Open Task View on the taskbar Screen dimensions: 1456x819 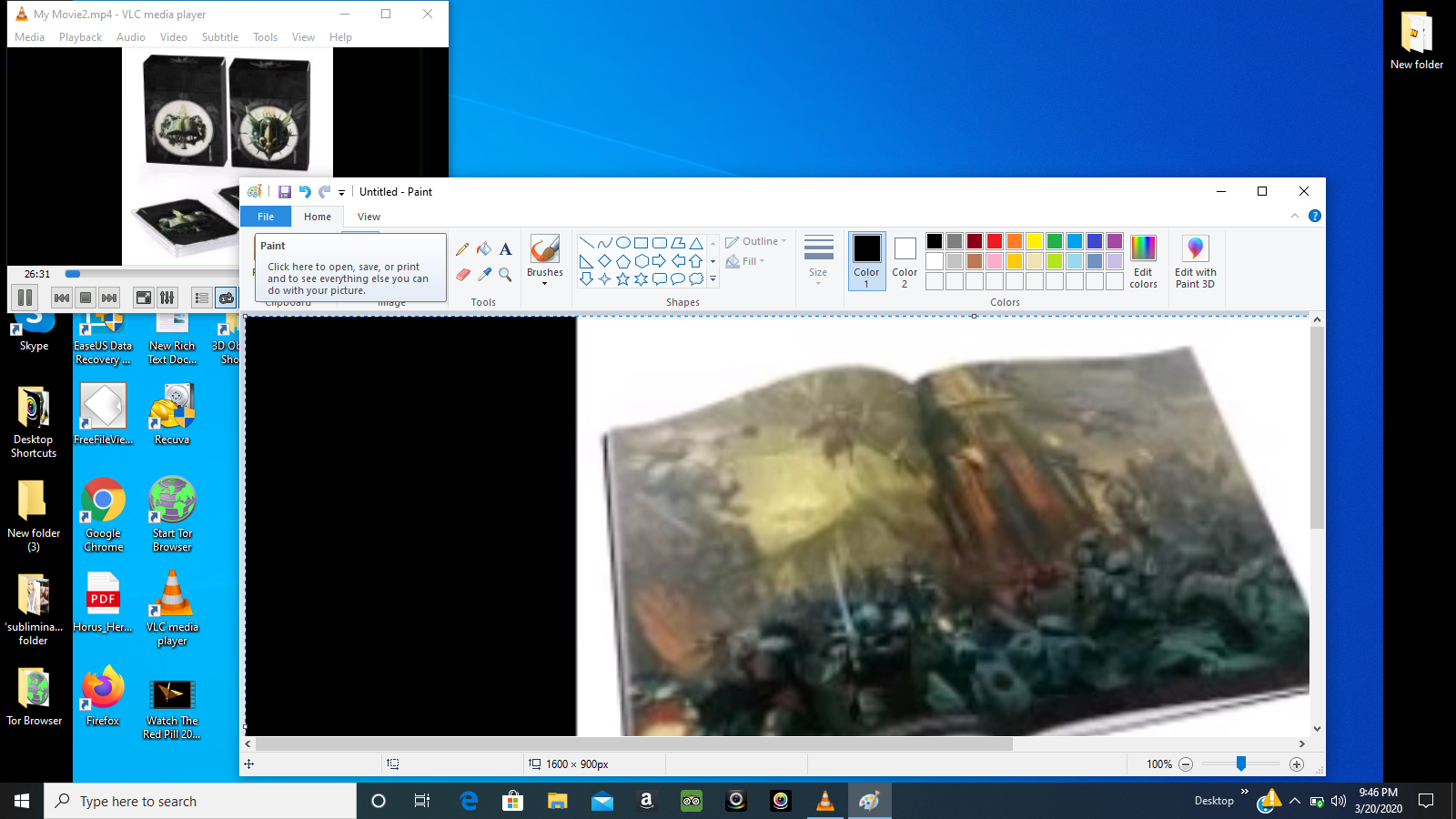tap(422, 801)
